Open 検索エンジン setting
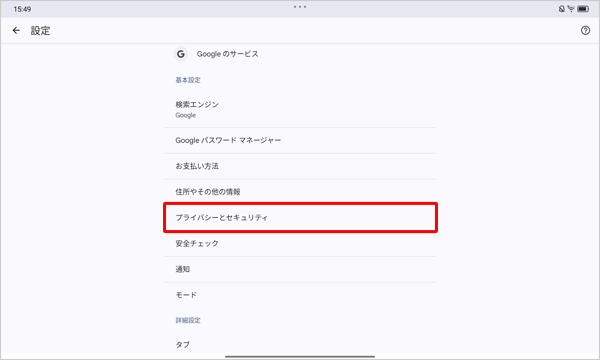600x360 pixels. 300,109
